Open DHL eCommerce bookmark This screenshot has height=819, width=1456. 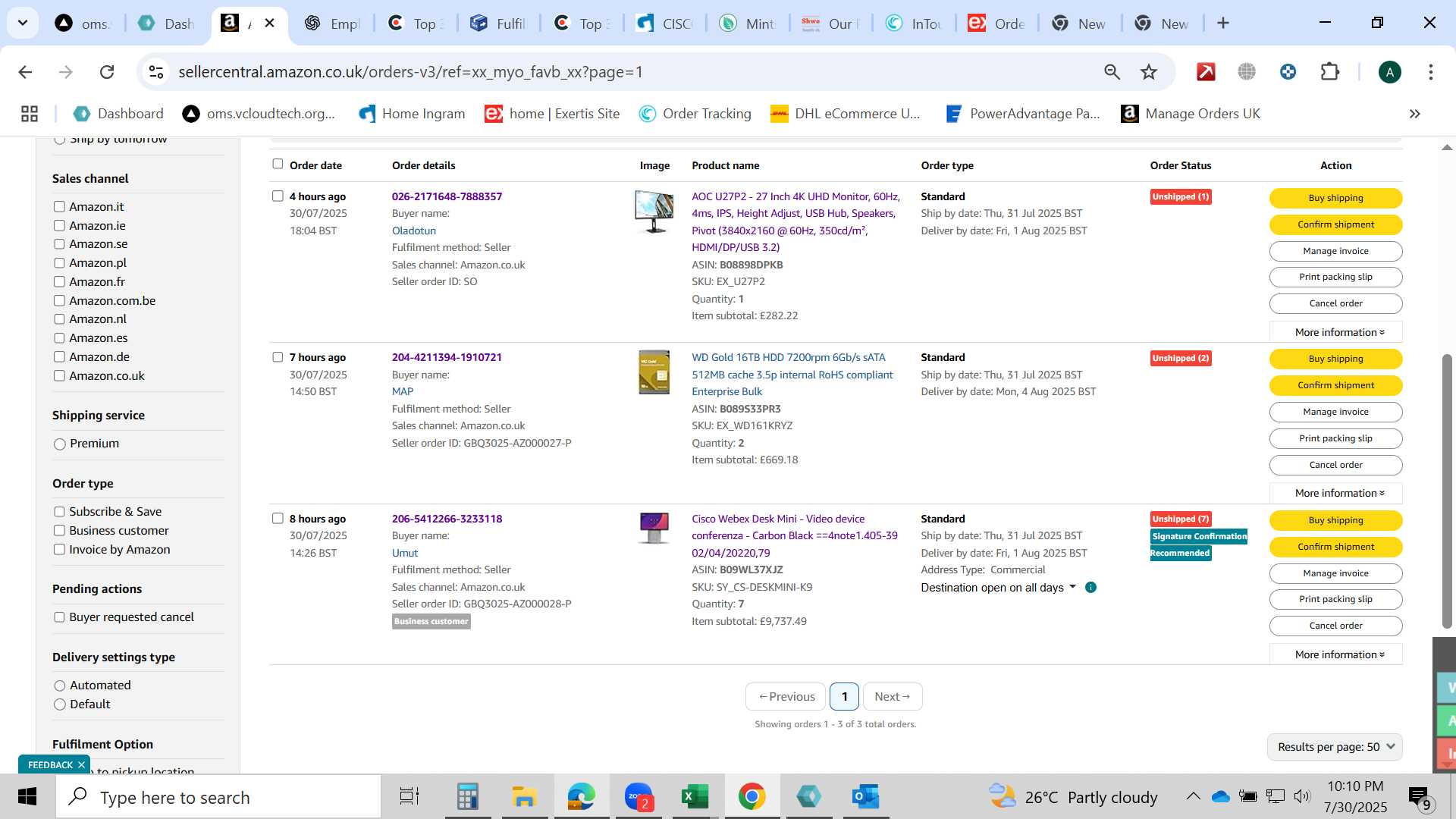point(845,114)
